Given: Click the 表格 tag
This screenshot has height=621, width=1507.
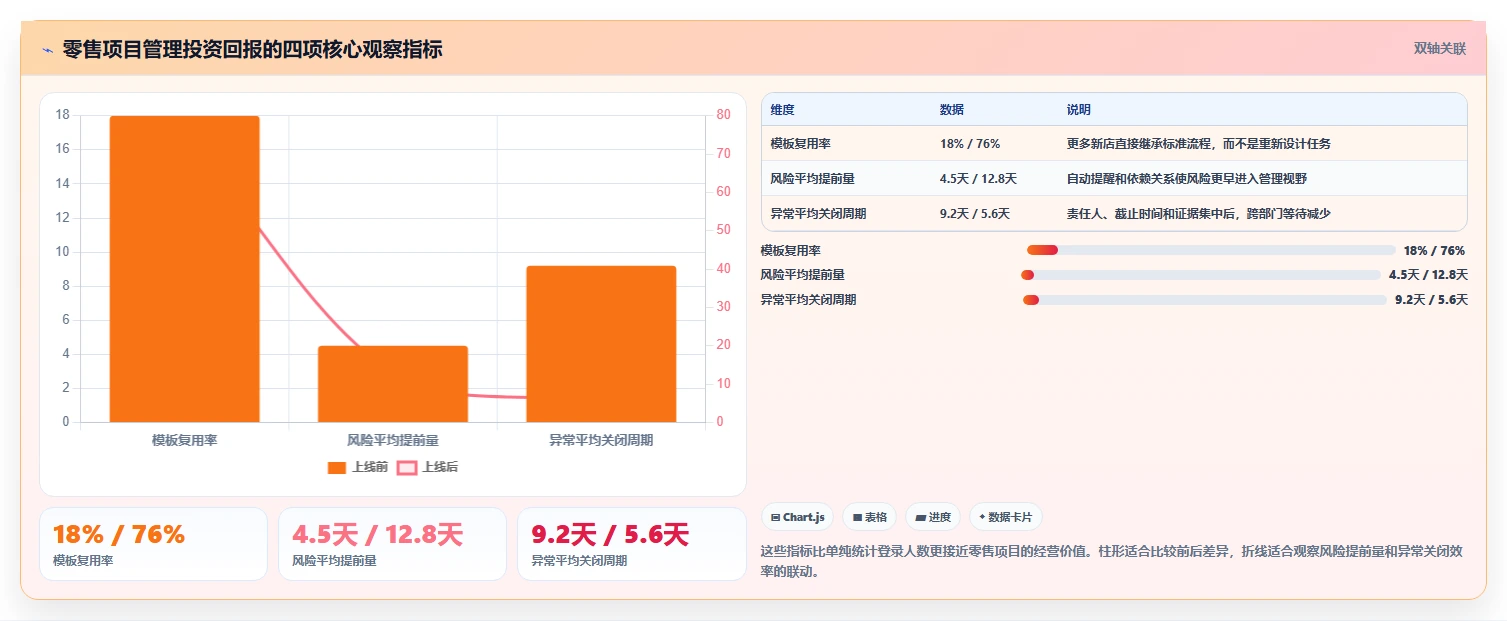Looking at the screenshot, I should (870, 517).
